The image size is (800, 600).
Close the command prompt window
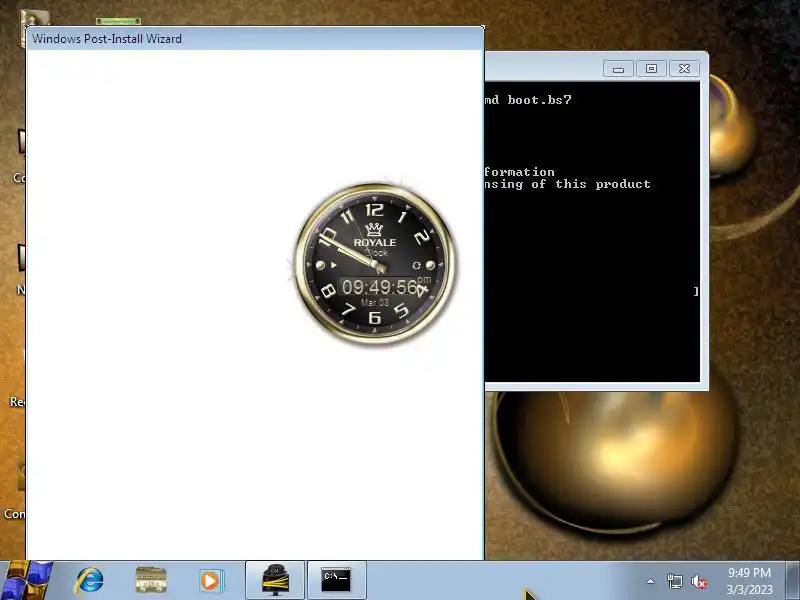tap(684, 69)
